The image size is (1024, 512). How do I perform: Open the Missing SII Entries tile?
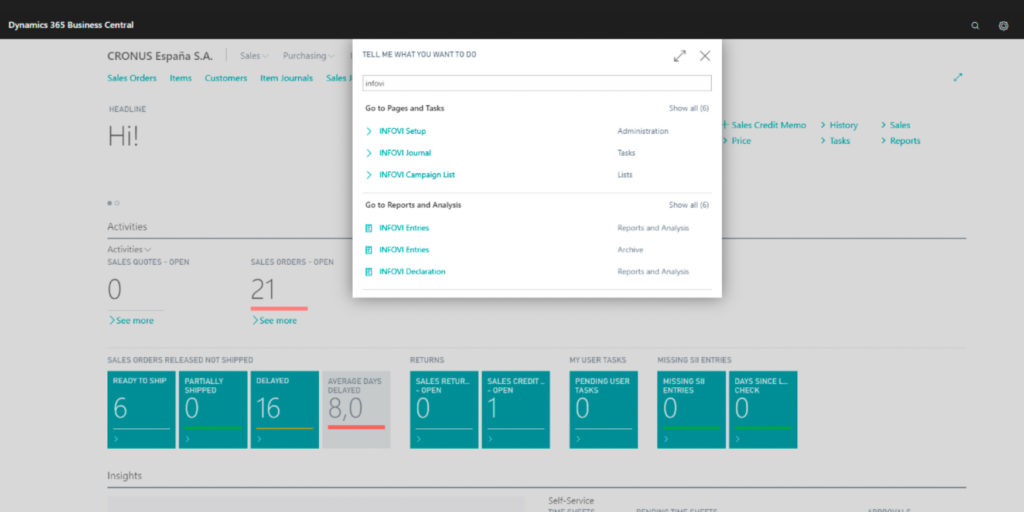click(691, 409)
